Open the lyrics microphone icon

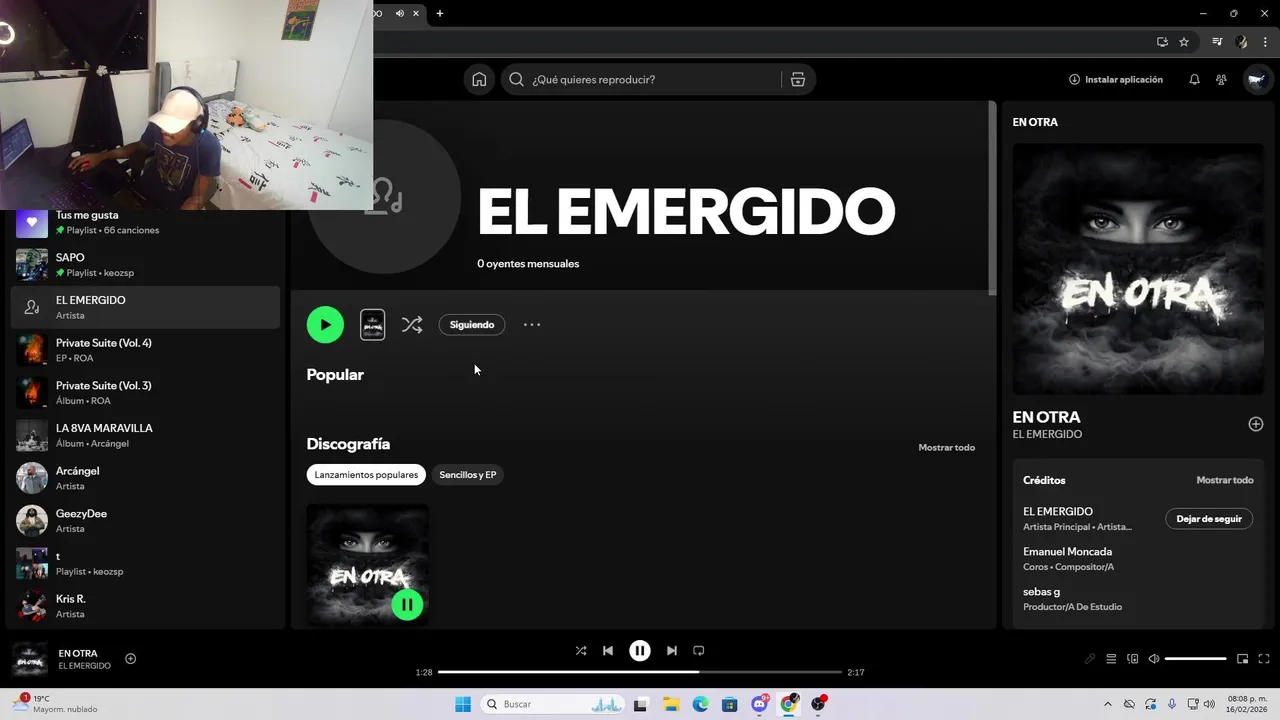click(x=1090, y=659)
